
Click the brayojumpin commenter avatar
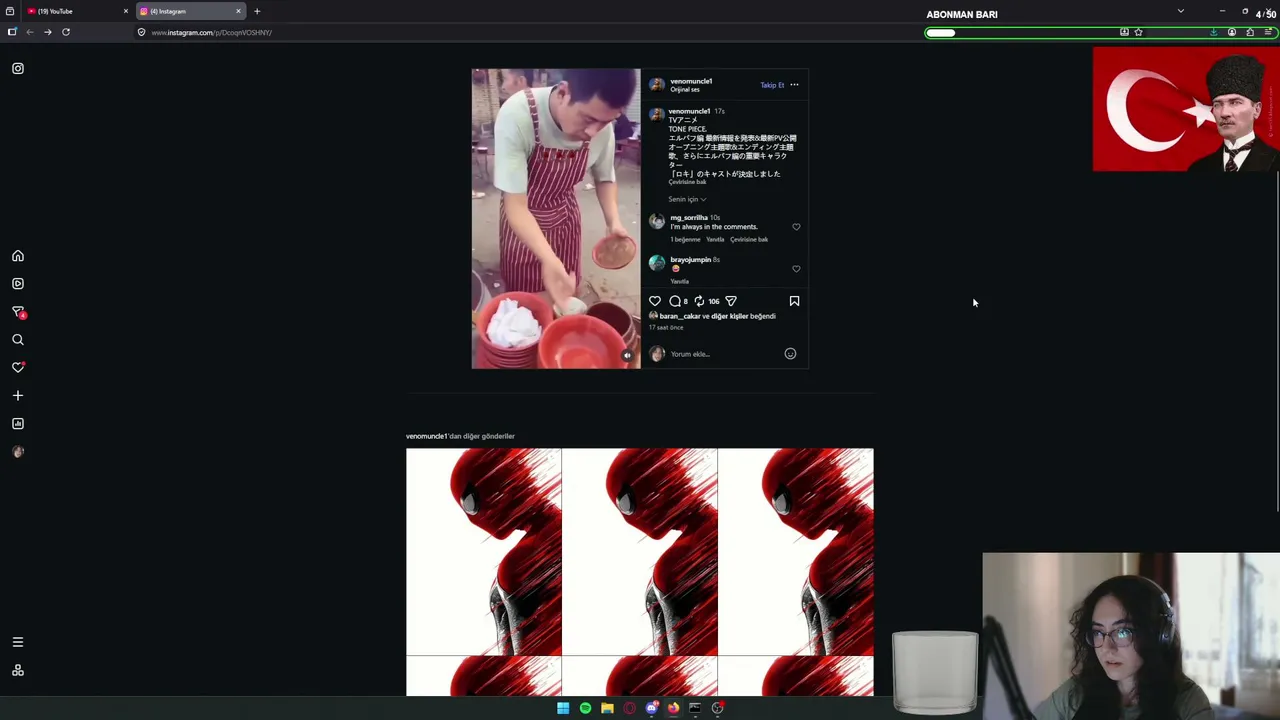[x=656, y=263]
